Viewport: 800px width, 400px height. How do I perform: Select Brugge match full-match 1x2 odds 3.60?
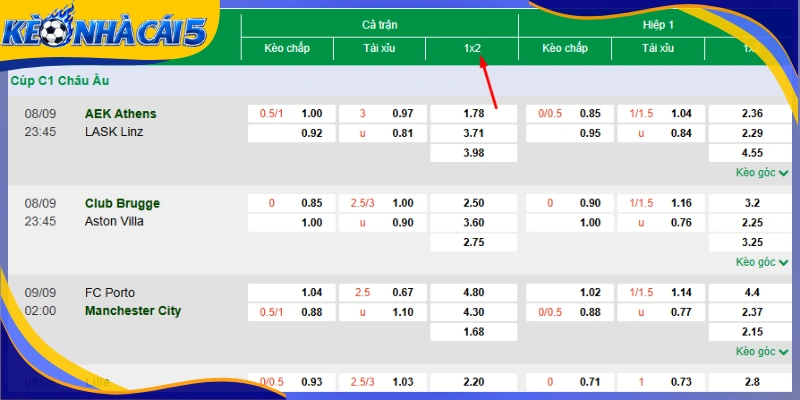coord(473,223)
